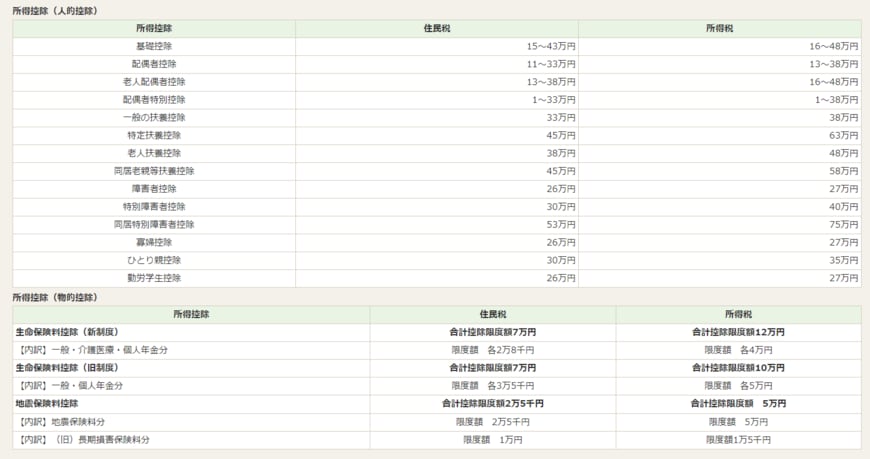The height and width of the screenshot is (459, 870).
Task: Click the 限度額1万5千円 cell
Action: [738, 439]
